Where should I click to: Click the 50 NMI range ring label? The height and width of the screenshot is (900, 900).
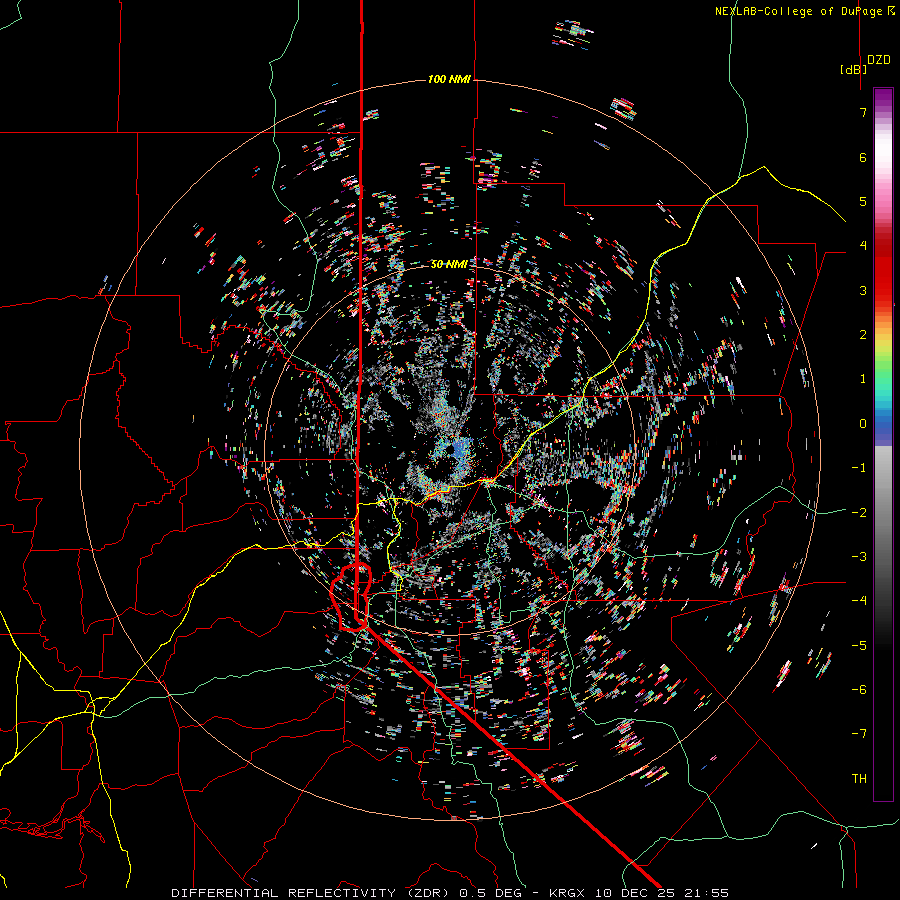(x=449, y=264)
